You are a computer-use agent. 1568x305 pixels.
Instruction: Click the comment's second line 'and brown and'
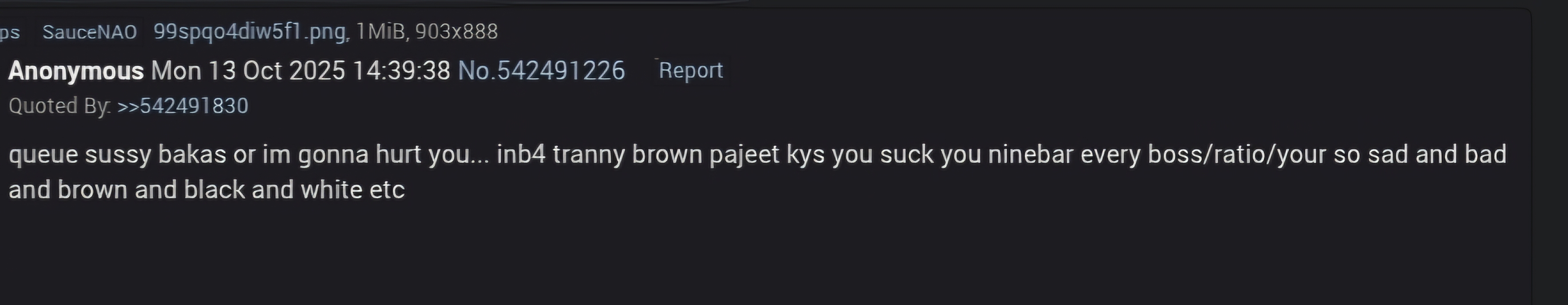[207, 190]
